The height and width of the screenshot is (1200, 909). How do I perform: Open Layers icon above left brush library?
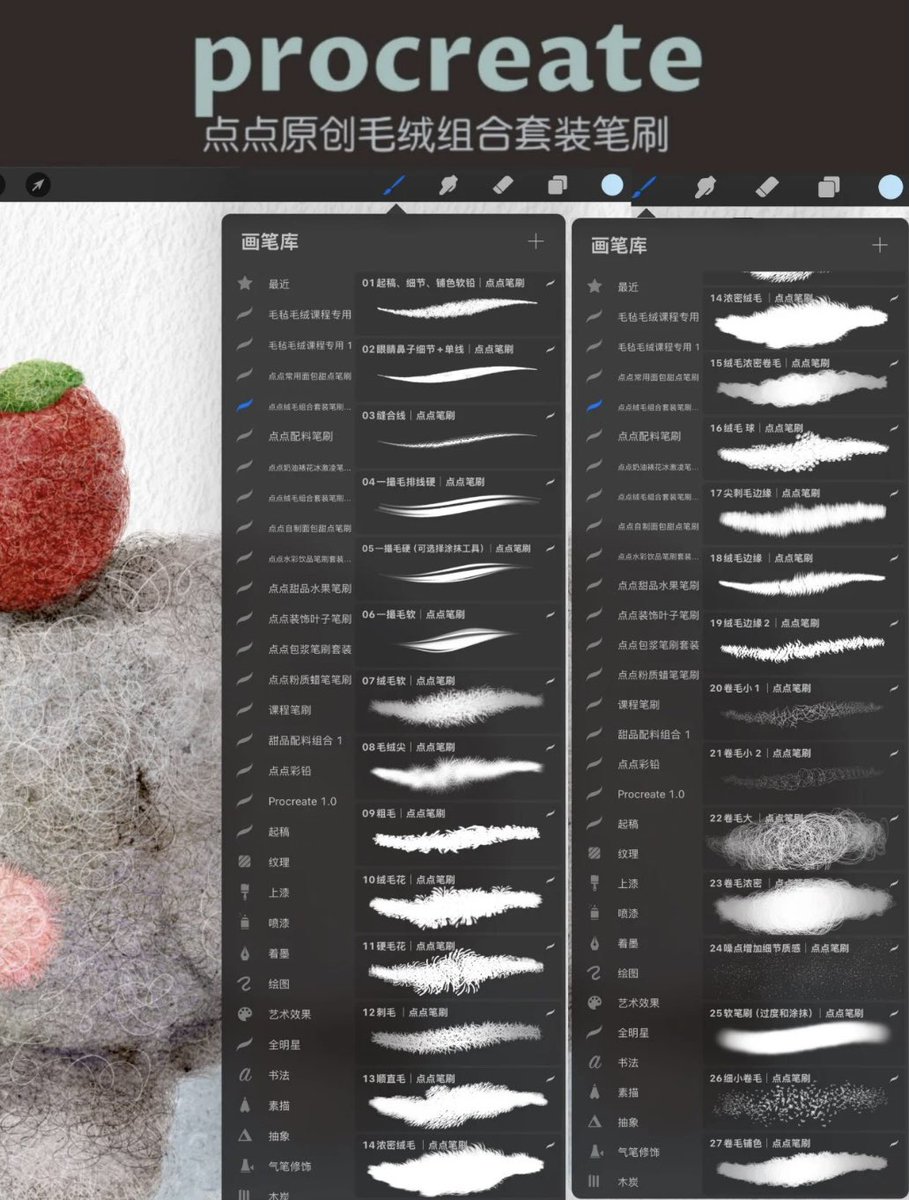pyautogui.click(x=557, y=185)
